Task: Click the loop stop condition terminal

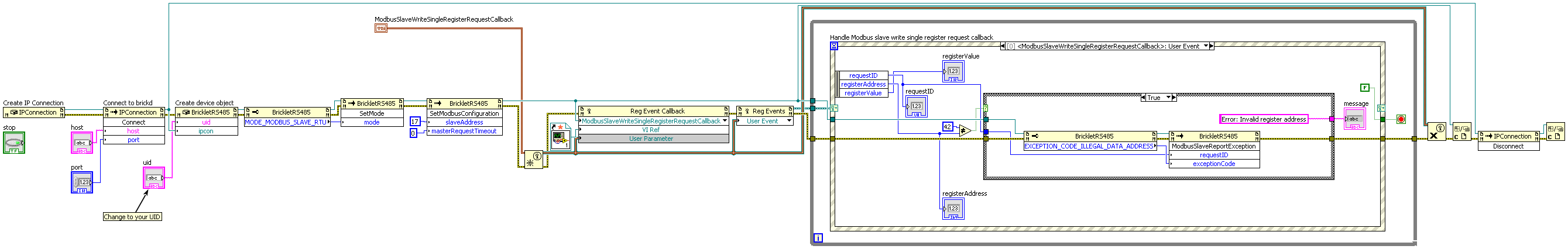Action: 1401,119
